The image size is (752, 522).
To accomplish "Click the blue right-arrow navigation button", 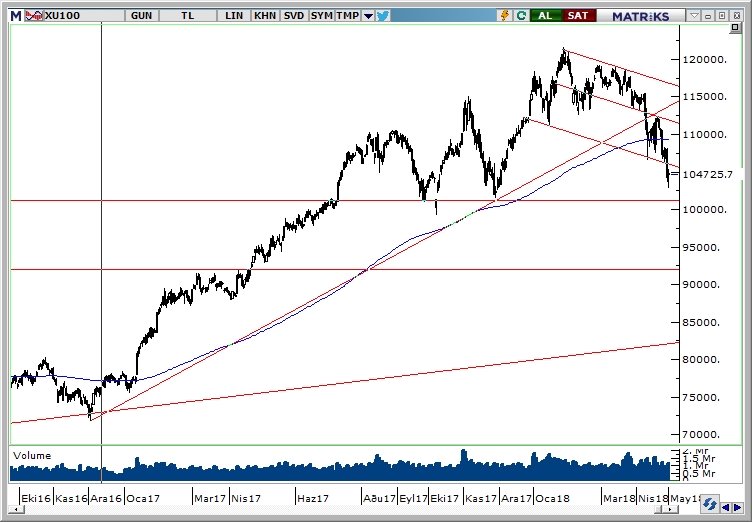I will (738, 507).
